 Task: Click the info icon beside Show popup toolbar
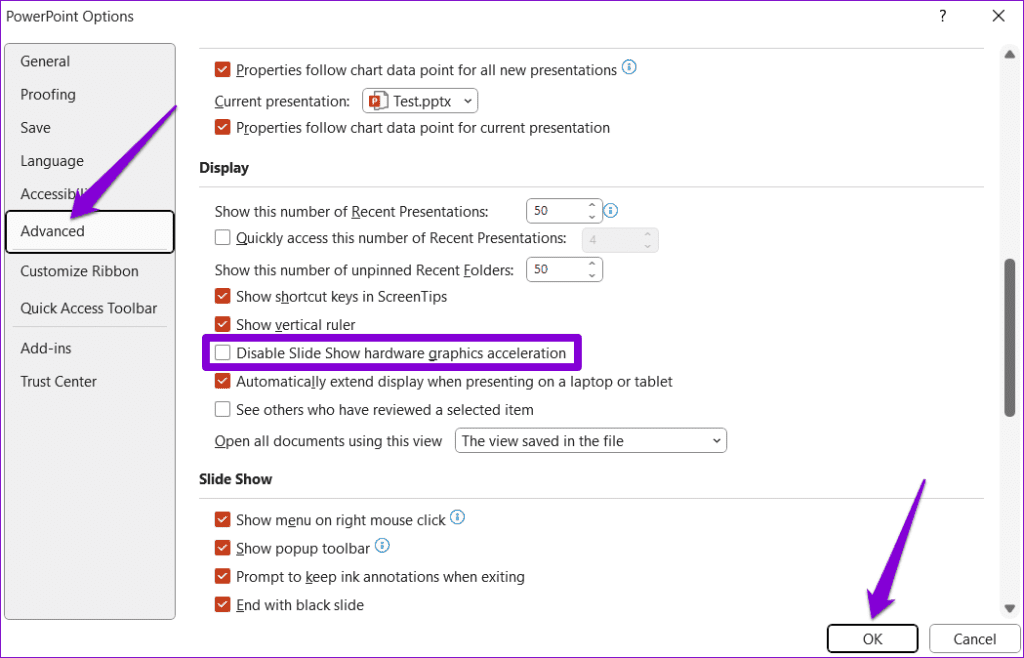click(381, 547)
